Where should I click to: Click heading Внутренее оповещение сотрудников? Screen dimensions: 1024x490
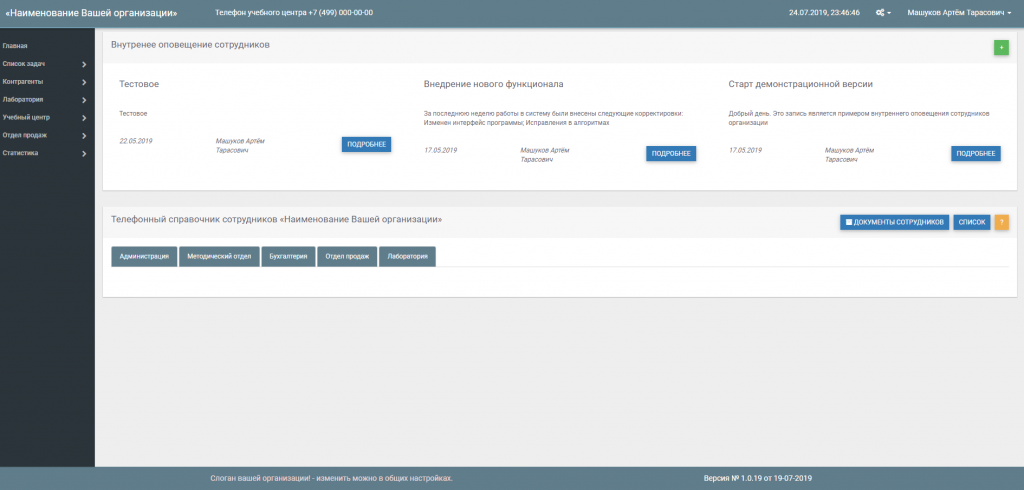(x=190, y=44)
